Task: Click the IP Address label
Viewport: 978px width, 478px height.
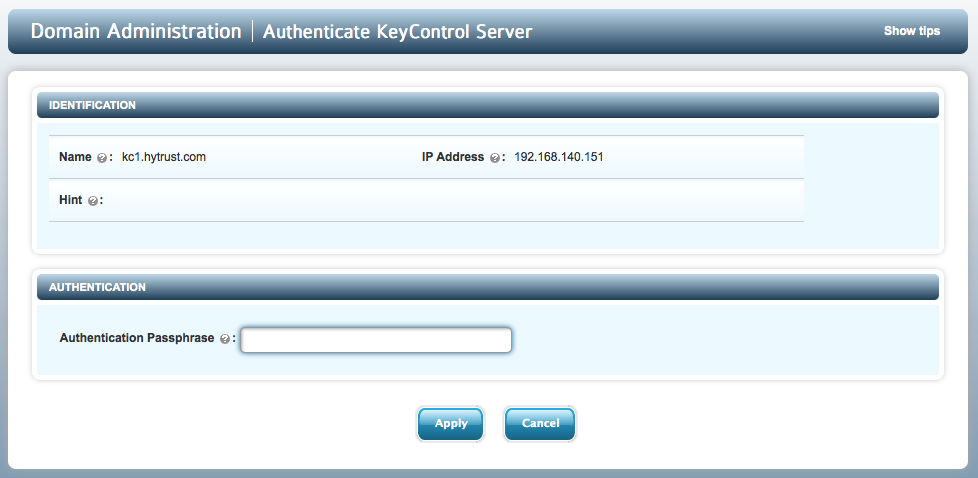Action: tap(453, 157)
